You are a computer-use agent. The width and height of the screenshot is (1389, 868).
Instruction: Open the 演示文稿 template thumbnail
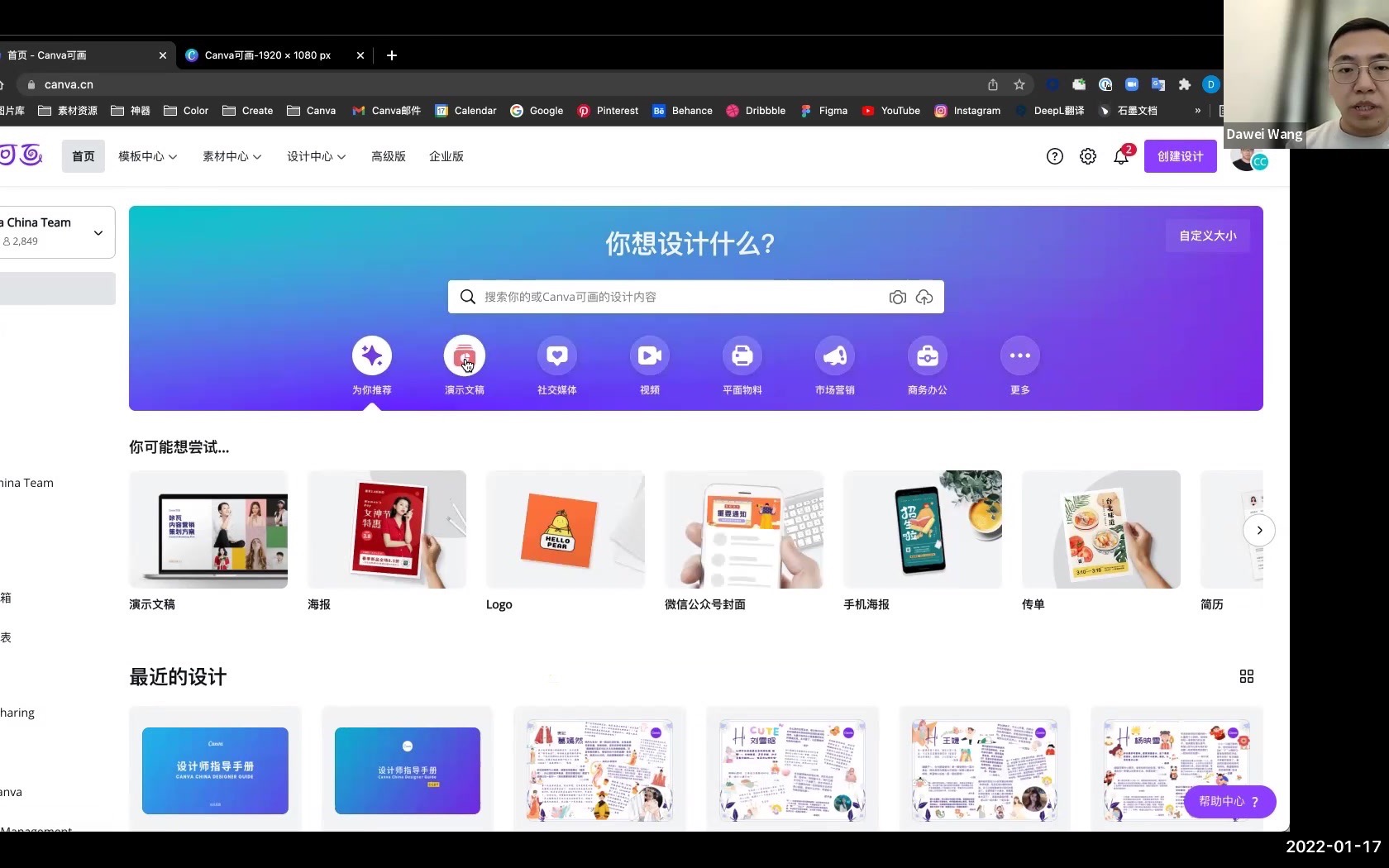click(x=208, y=529)
